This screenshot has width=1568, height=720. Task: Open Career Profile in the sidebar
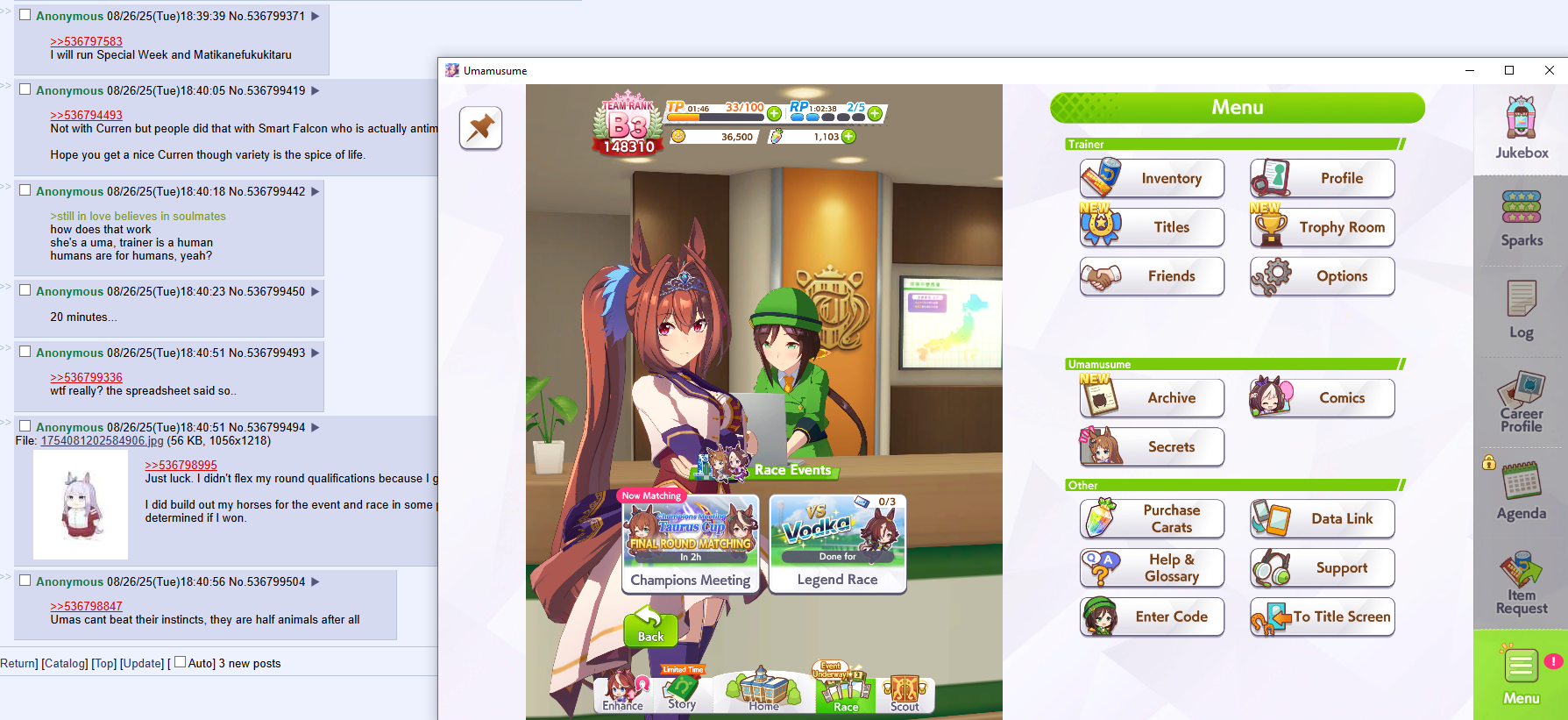pos(1522,403)
